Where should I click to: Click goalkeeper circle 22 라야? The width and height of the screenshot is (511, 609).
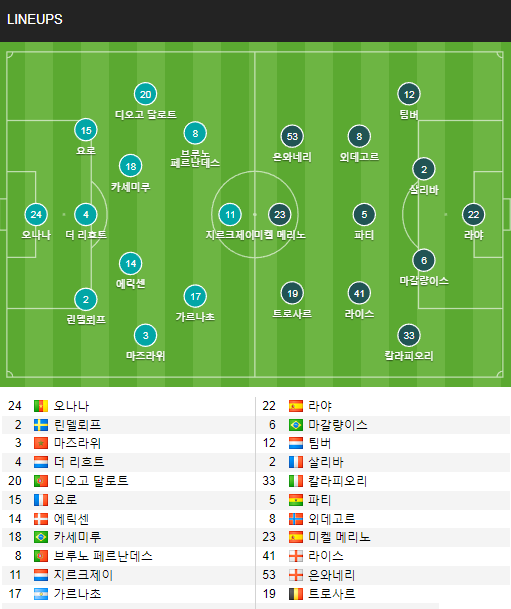click(473, 214)
